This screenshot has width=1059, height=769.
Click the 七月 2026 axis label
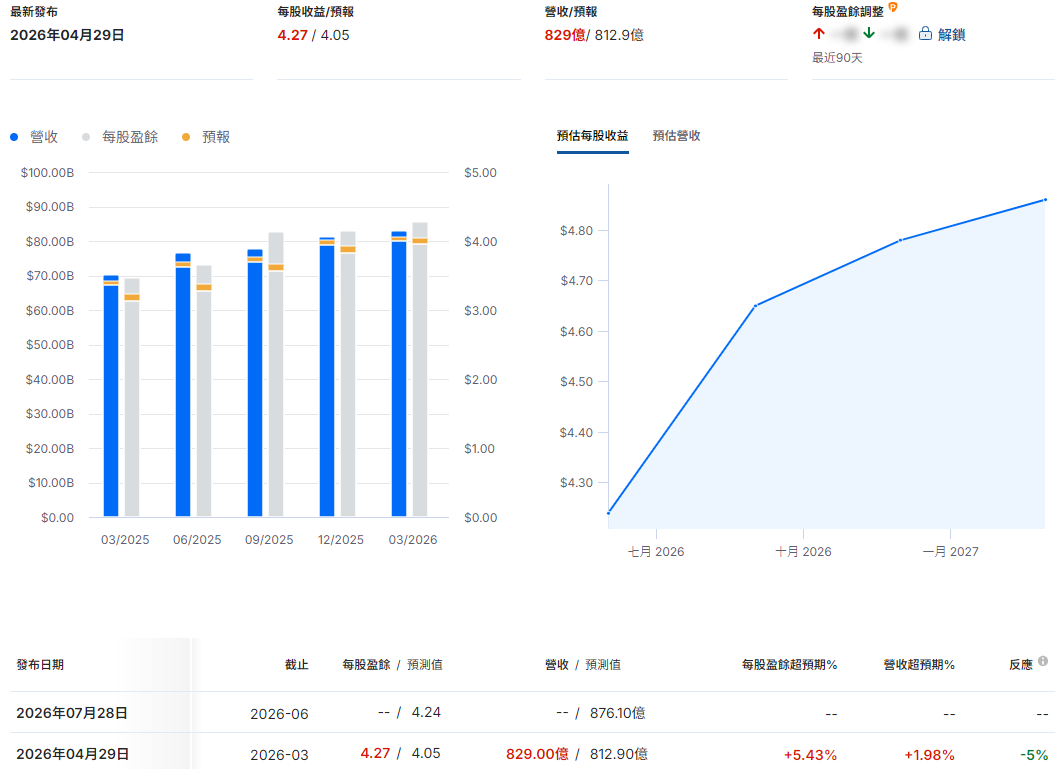[x=656, y=552]
